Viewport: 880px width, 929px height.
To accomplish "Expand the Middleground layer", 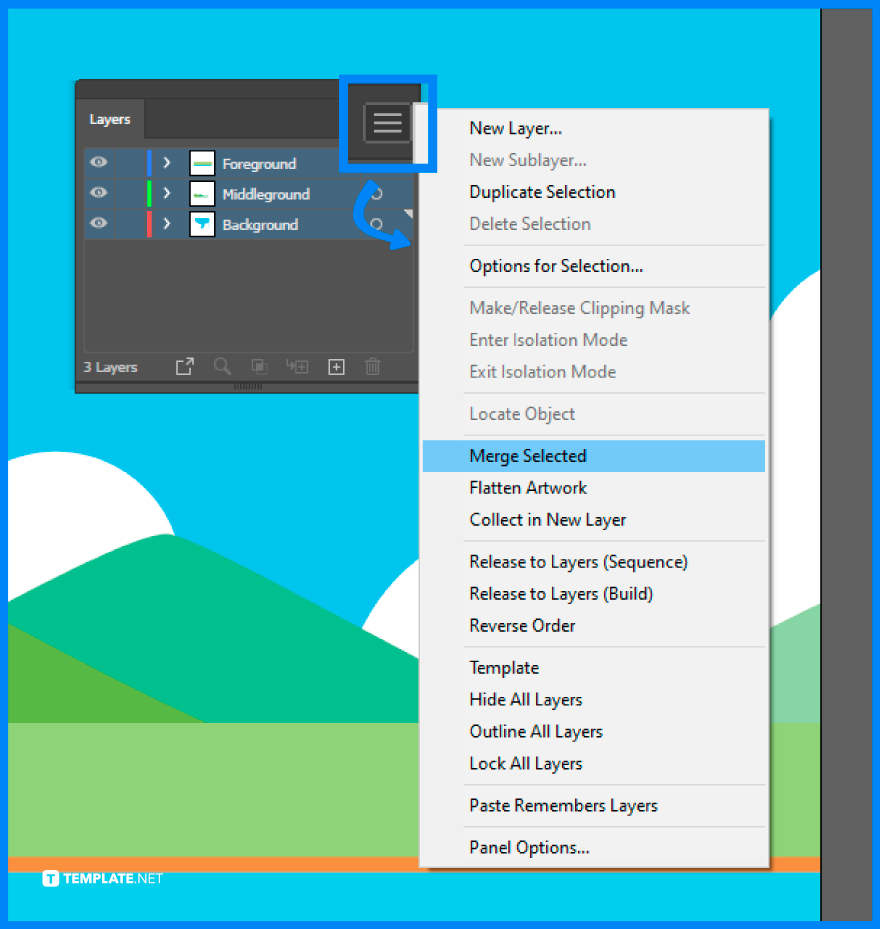I will pyautogui.click(x=166, y=194).
